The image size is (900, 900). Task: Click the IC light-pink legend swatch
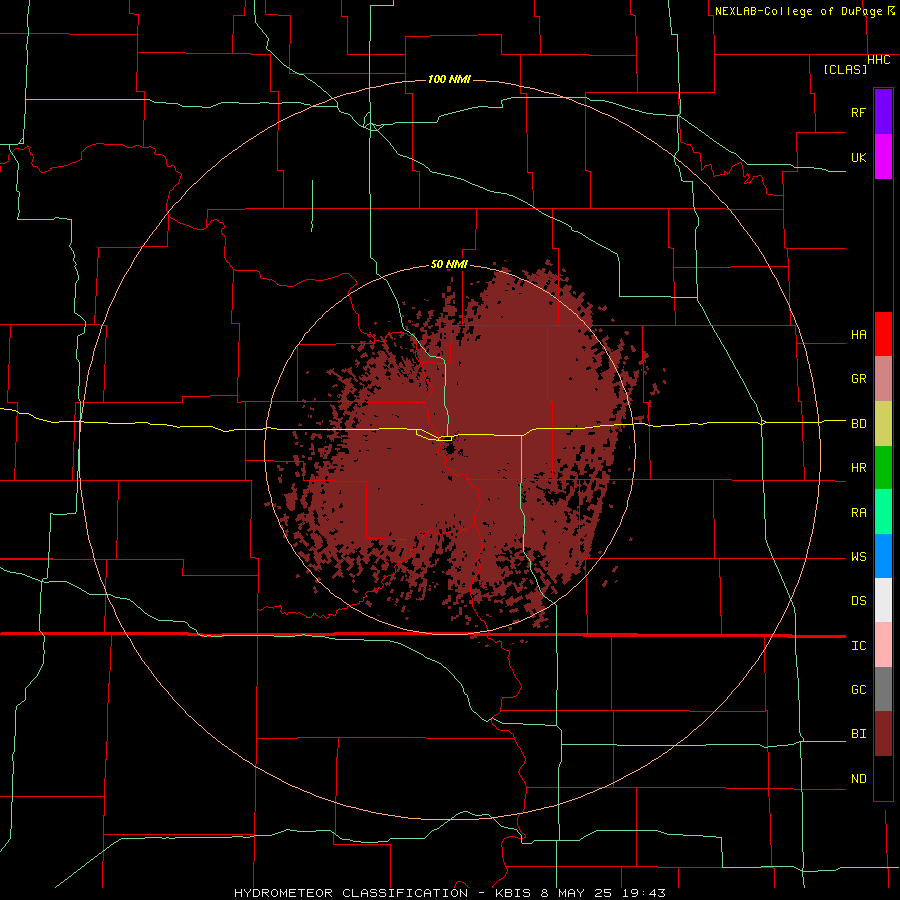(x=883, y=645)
